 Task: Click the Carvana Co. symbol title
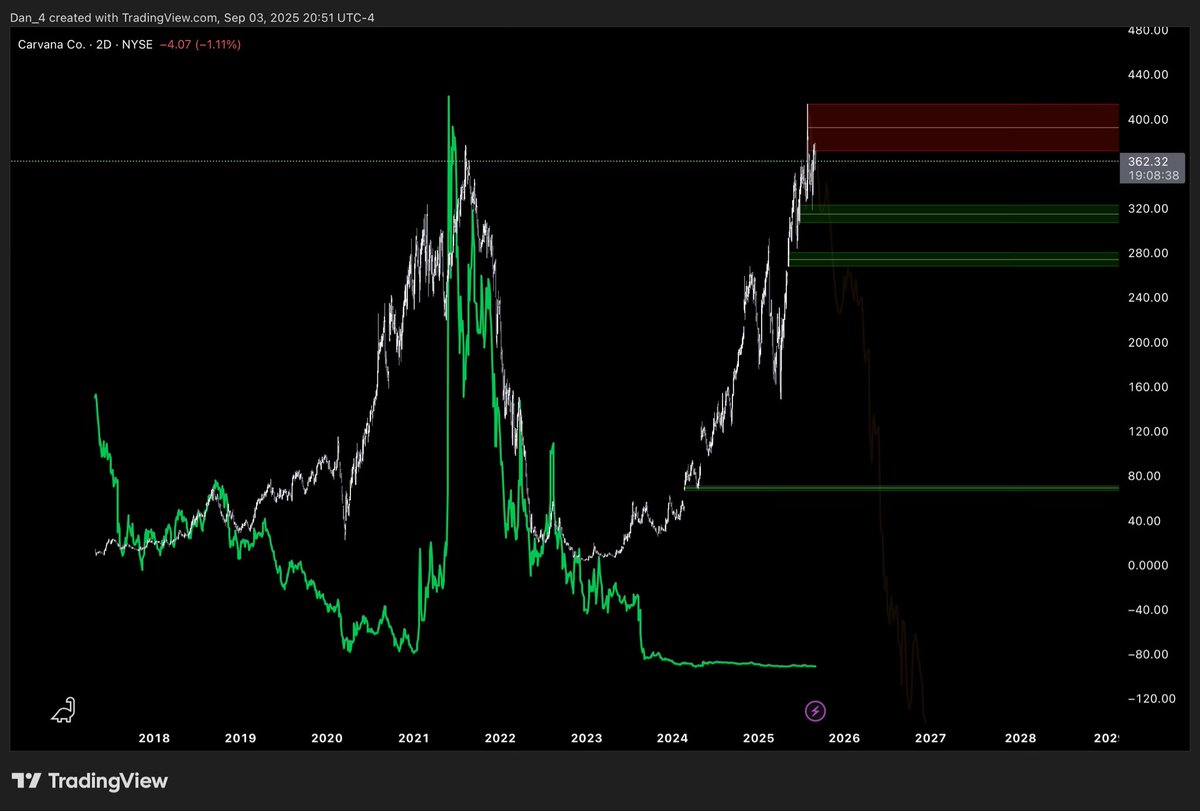coord(52,44)
